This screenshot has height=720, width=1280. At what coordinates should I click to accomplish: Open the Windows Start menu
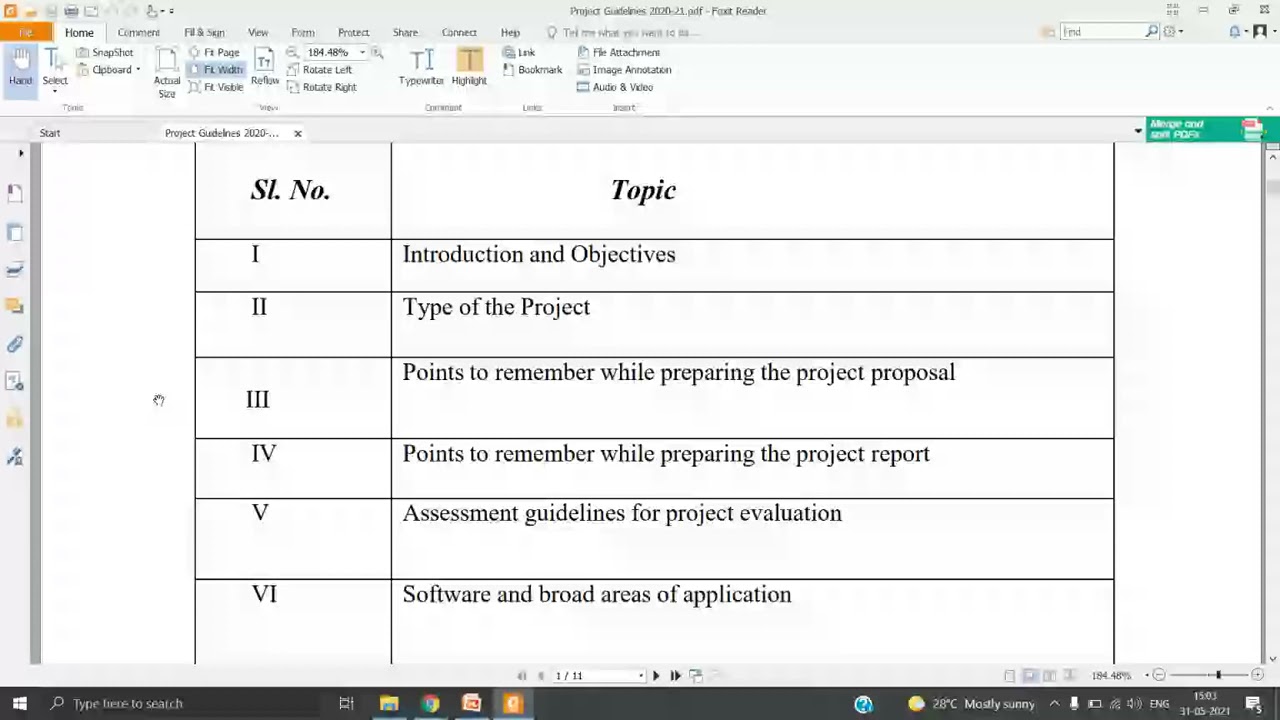pos(20,703)
